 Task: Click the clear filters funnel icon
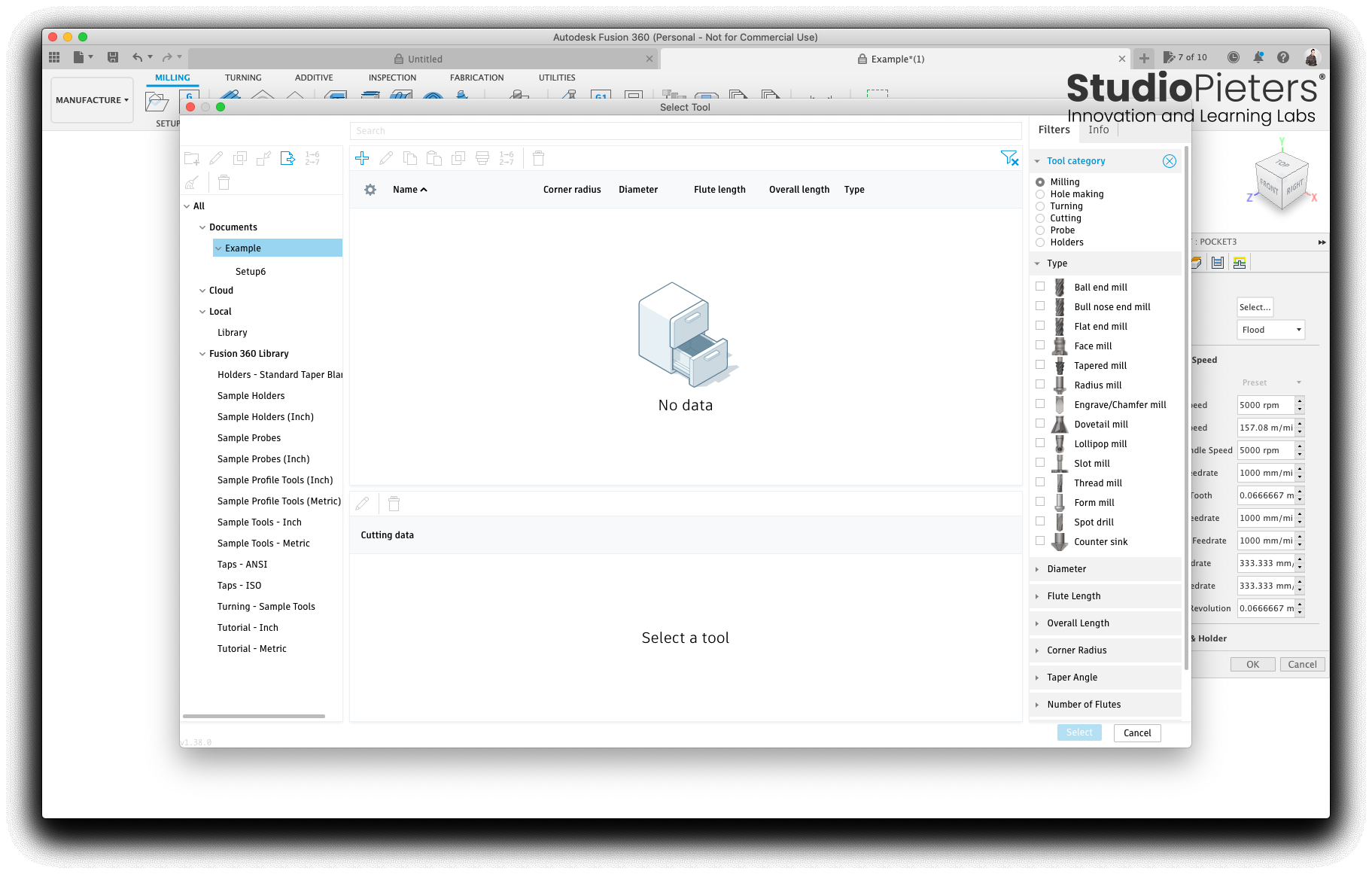point(1009,157)
